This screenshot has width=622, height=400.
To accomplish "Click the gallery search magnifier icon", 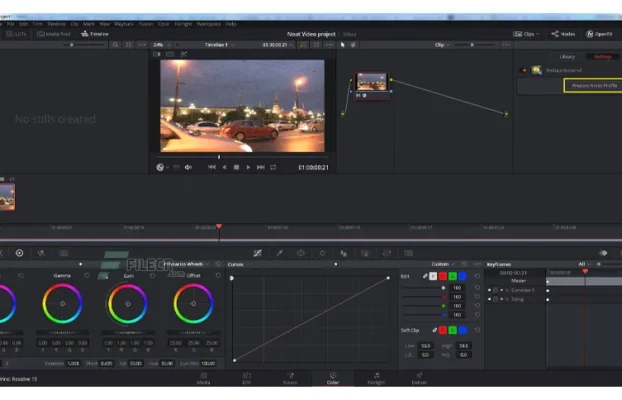I will pyautogui.click(x=115, y=45).
